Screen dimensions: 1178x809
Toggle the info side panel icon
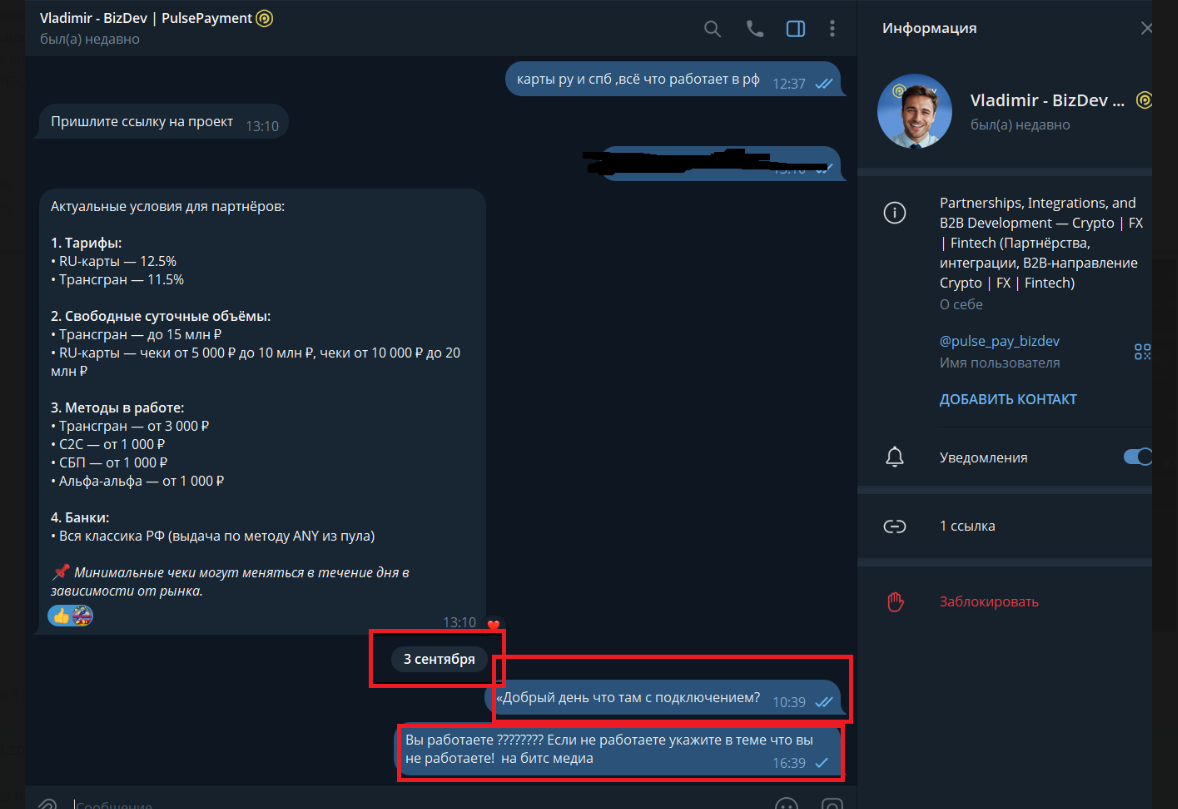click(796, 29)
